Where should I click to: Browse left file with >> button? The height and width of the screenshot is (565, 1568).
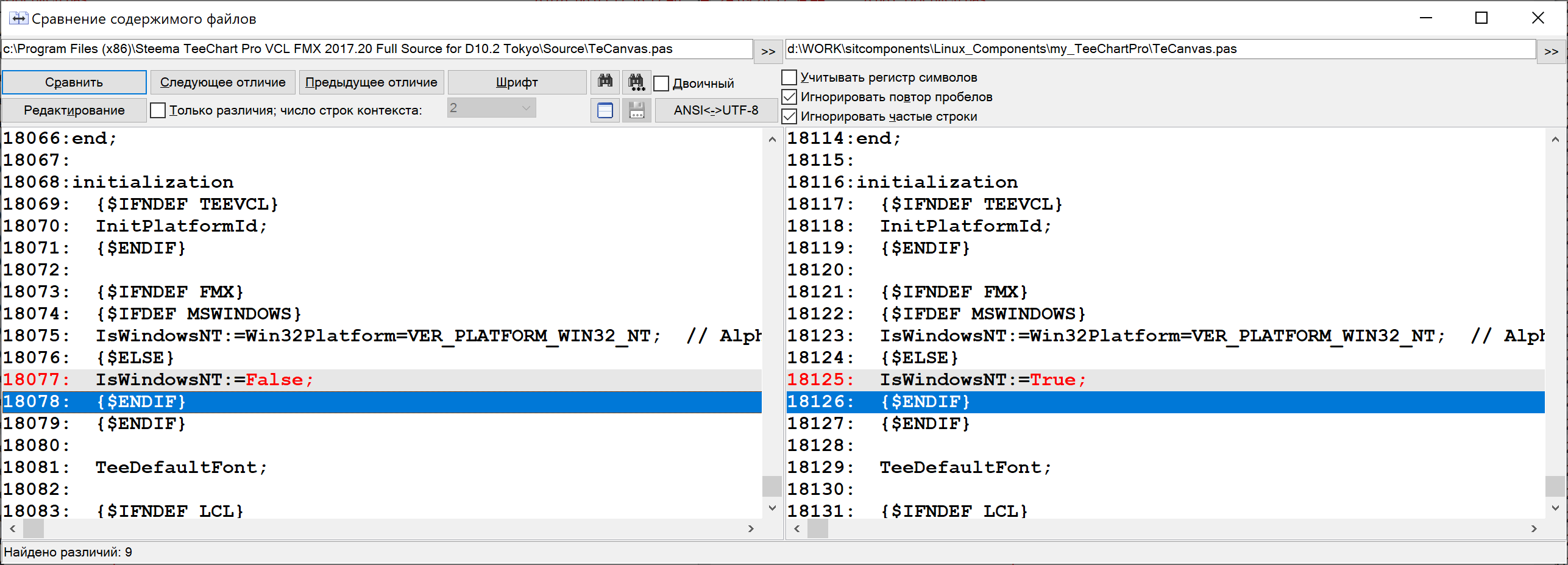click(768, 51)
